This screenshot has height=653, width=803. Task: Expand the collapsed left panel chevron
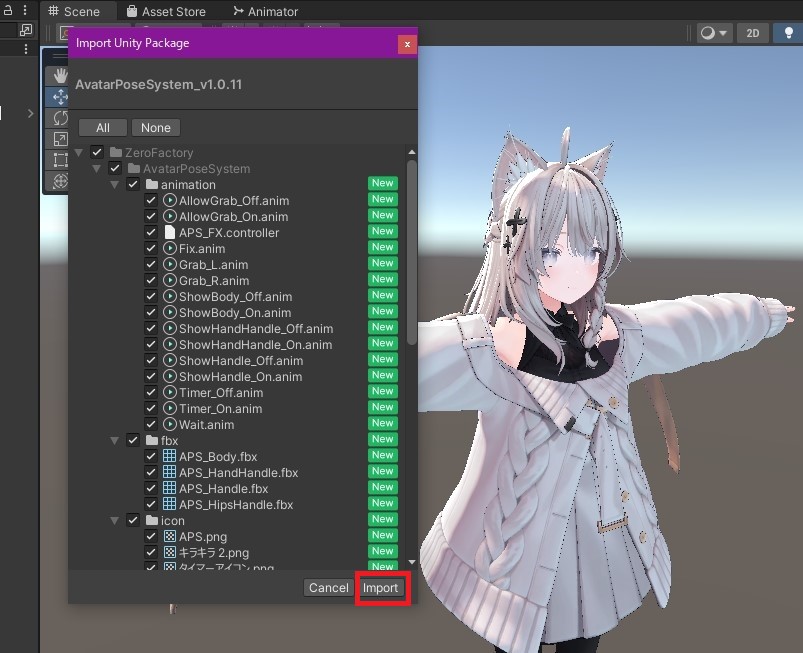click(30, 113)
